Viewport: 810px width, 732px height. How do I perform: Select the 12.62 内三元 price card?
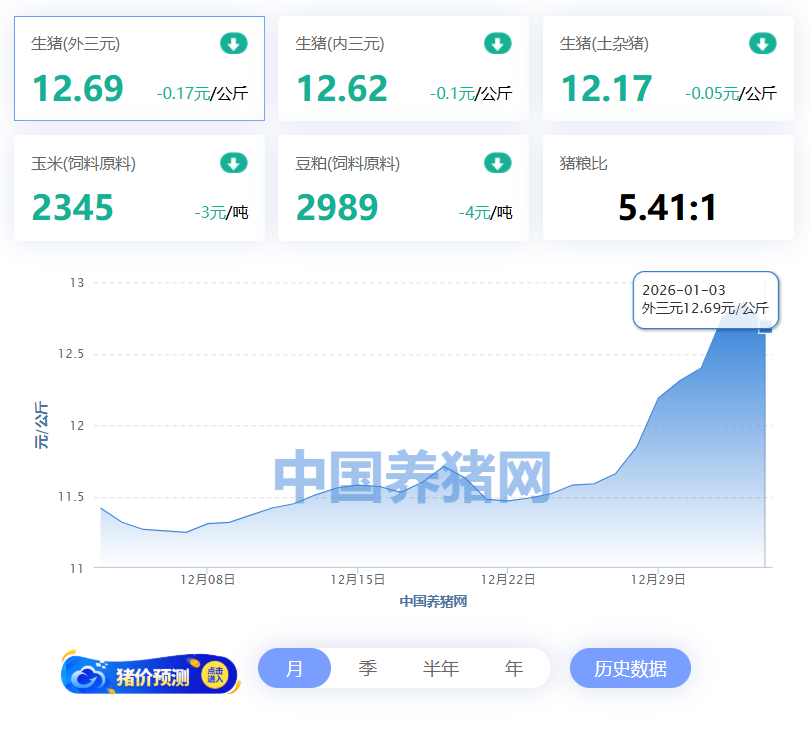coord(403,69)
